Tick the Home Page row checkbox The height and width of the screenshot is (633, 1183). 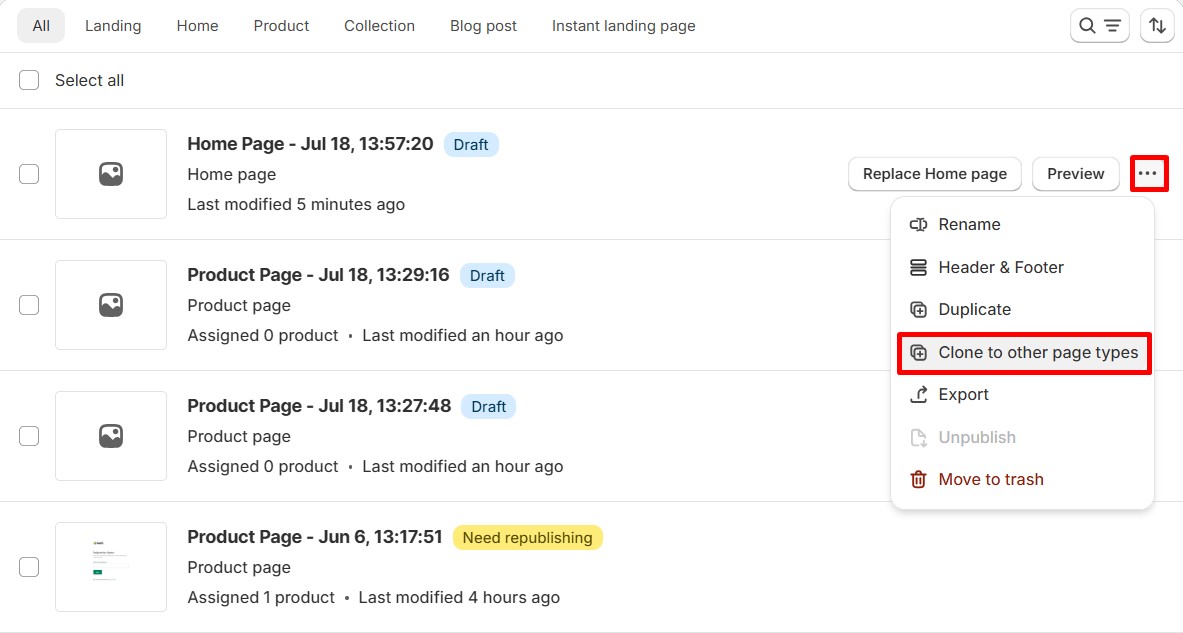pyautogui.click(x=29, y=174)
